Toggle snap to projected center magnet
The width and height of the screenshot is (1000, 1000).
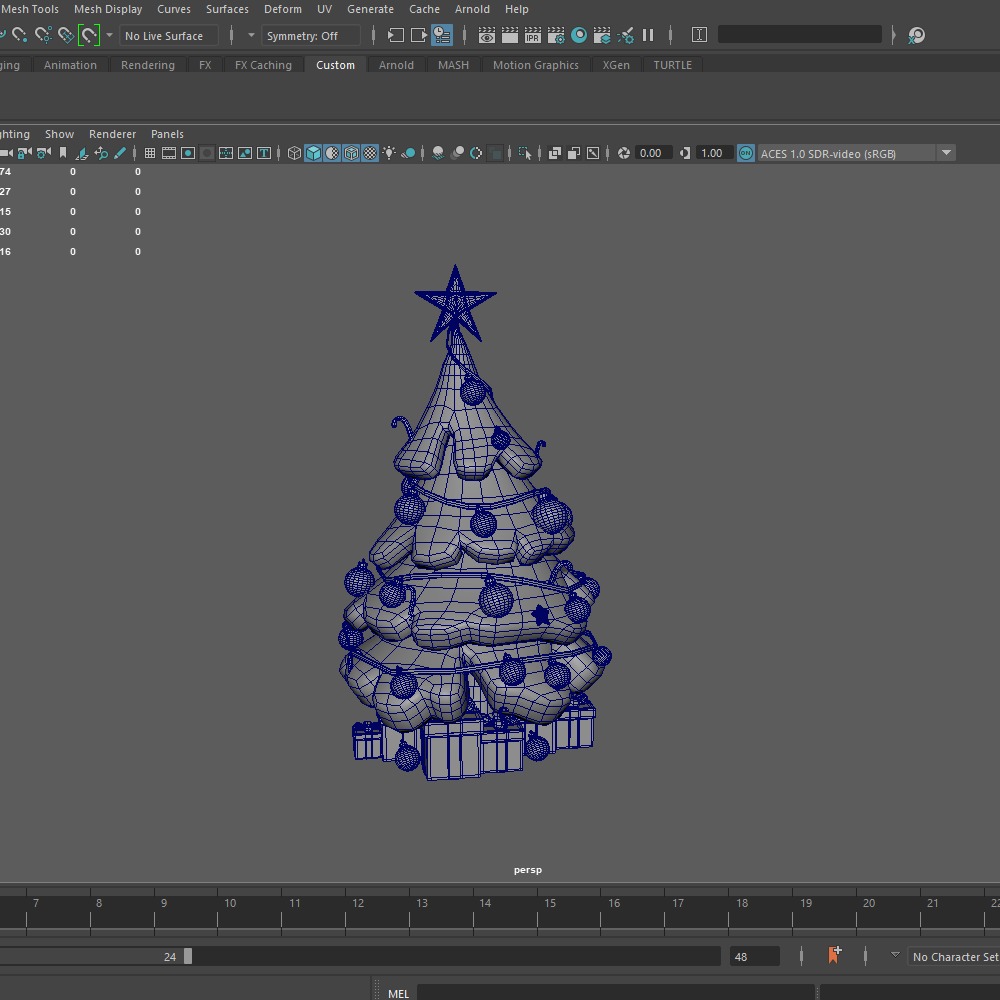43,35
